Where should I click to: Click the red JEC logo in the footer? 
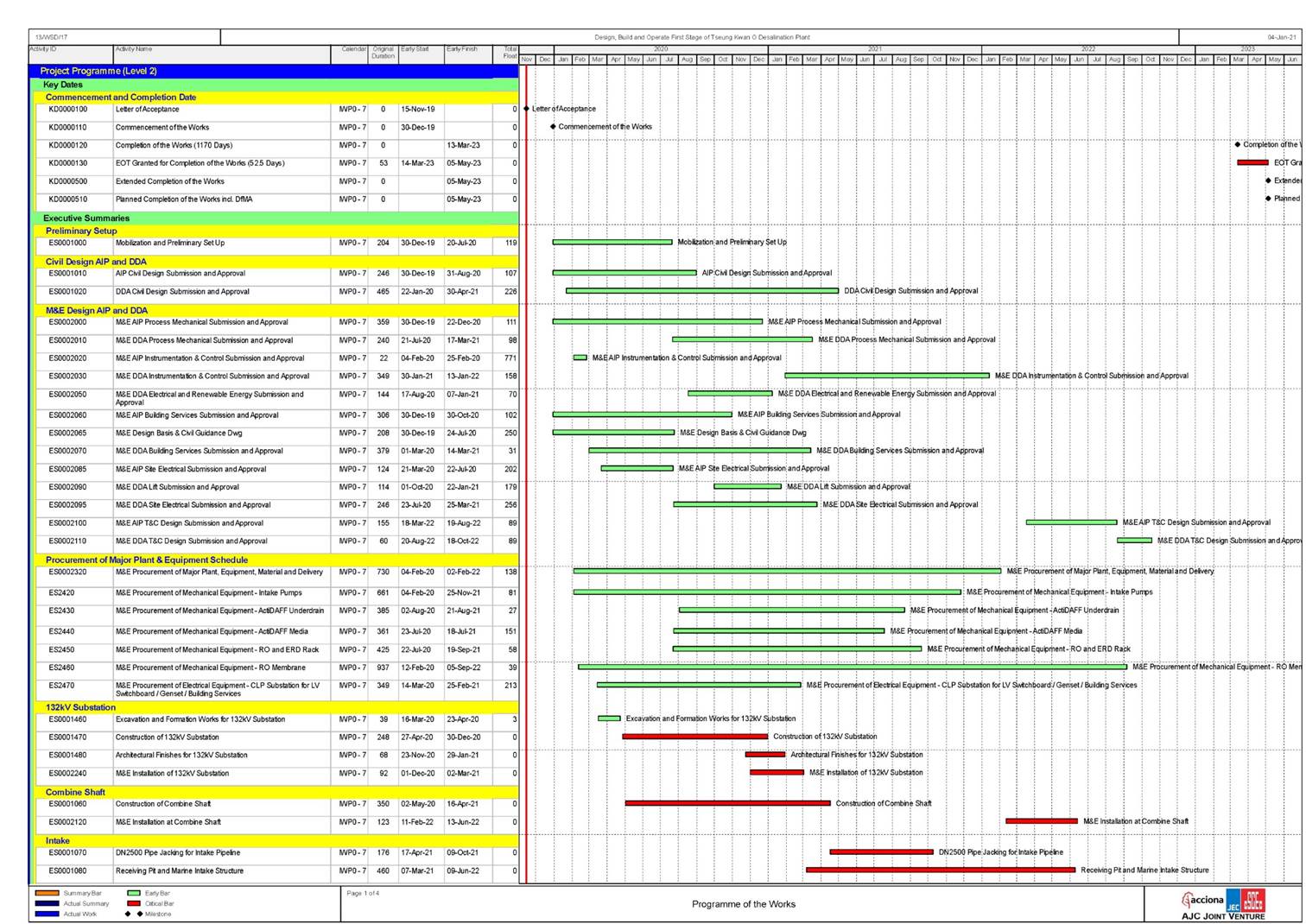click(x=1253, y=901)
